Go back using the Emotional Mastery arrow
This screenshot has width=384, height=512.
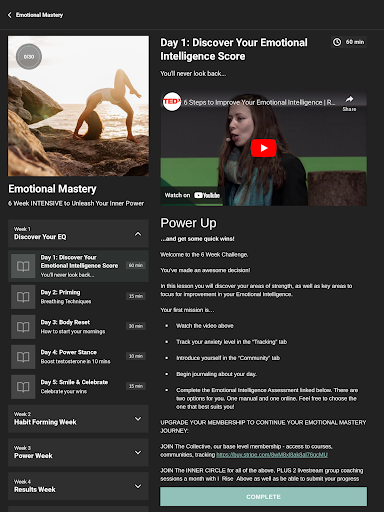click(x=10, y=15)
